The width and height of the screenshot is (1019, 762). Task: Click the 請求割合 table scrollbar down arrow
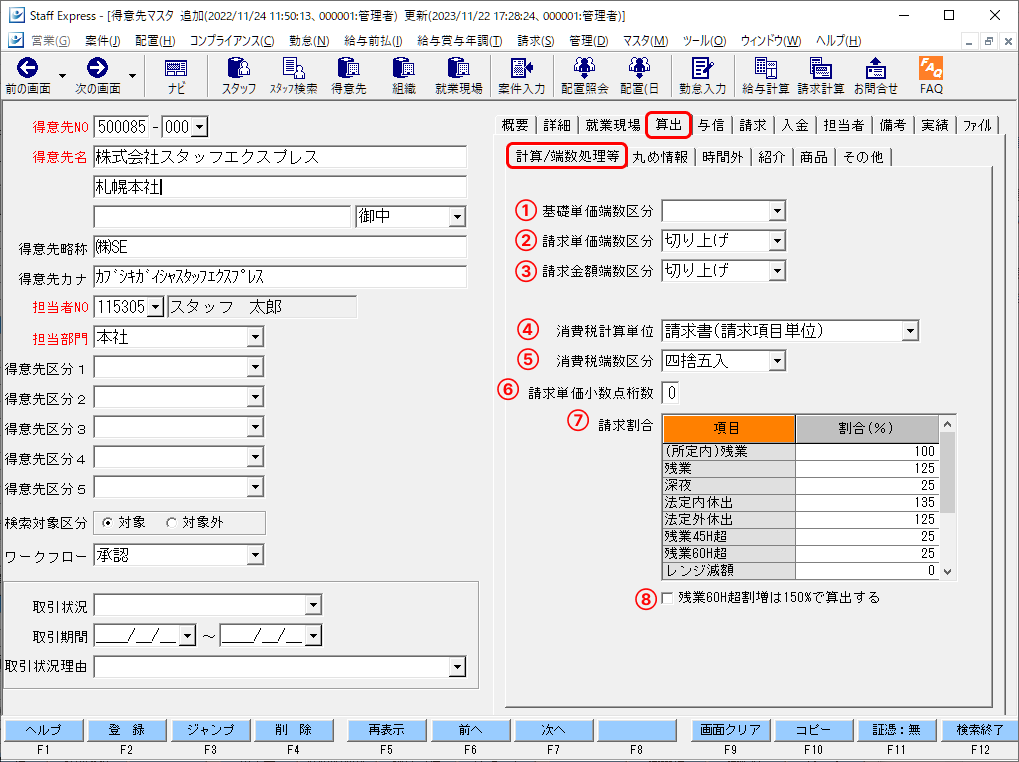948,572
